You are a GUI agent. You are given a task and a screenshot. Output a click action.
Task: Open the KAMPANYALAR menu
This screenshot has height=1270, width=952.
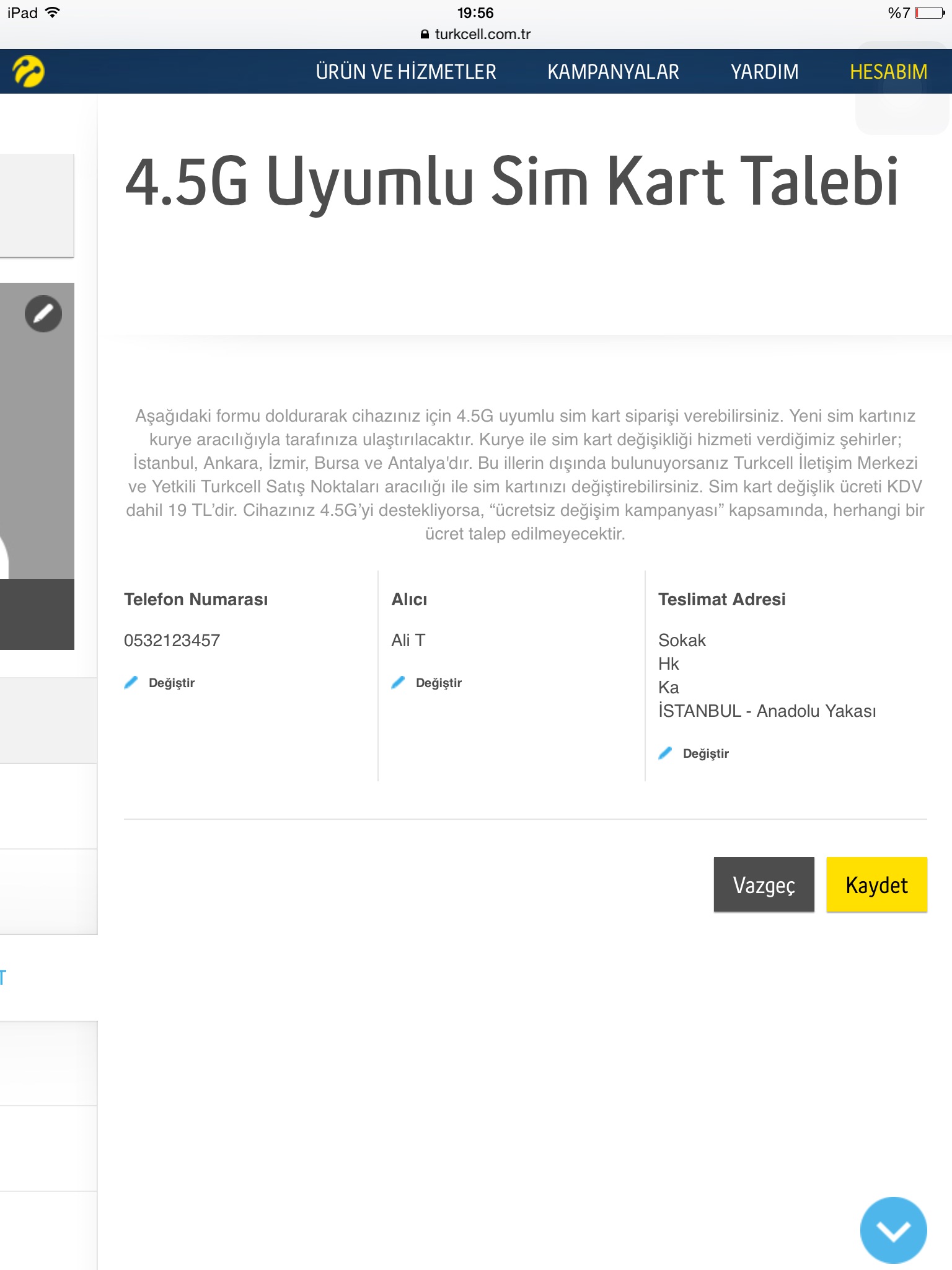pos(613,72)
